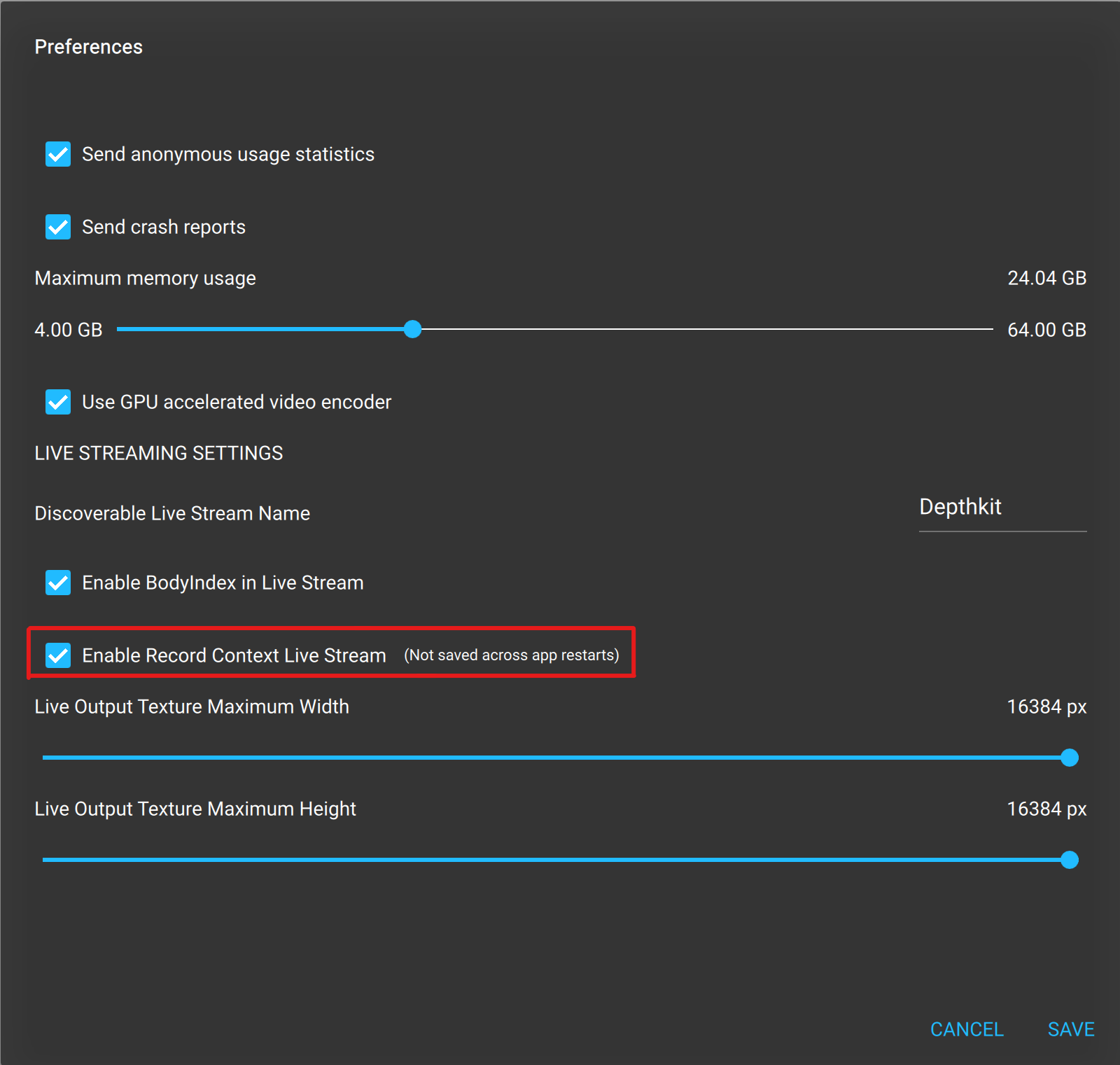Viewport: 1120px width, 1065px height.
Task: Focus the Depthkit live stream name field
Action: coord(1002,508)
